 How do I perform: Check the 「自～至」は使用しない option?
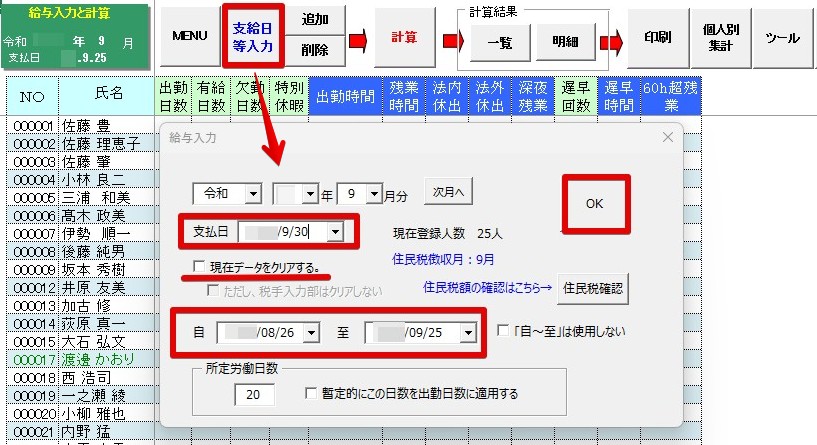[504, 331]
